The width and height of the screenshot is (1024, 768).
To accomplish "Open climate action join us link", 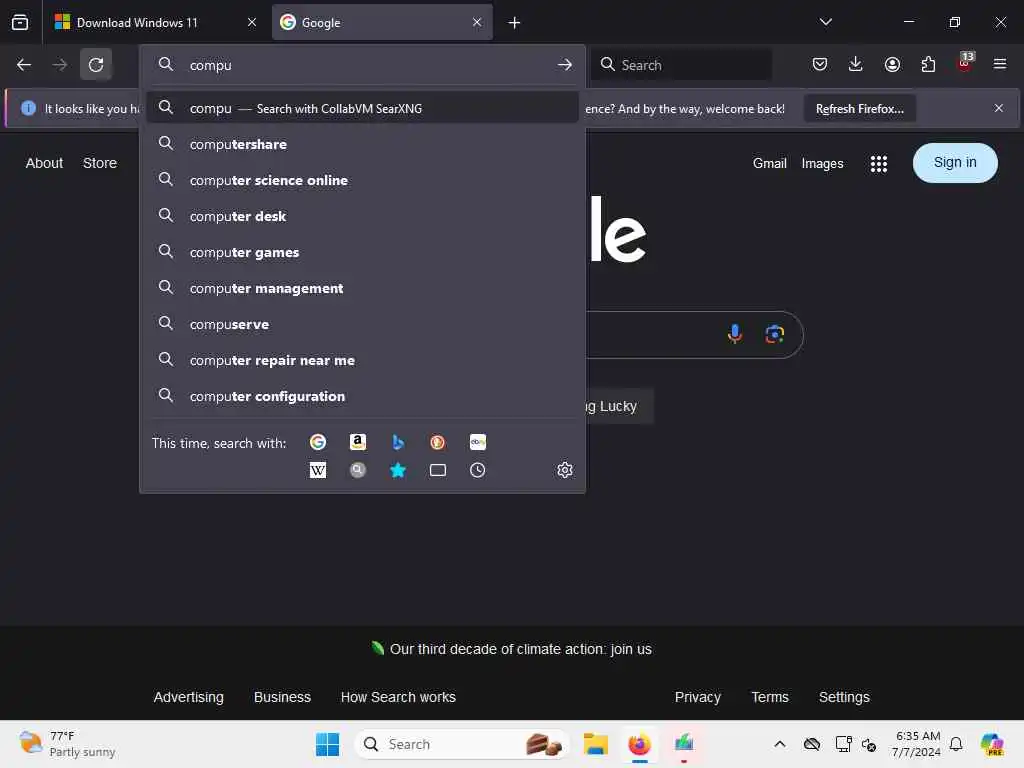I will [520, 649].
